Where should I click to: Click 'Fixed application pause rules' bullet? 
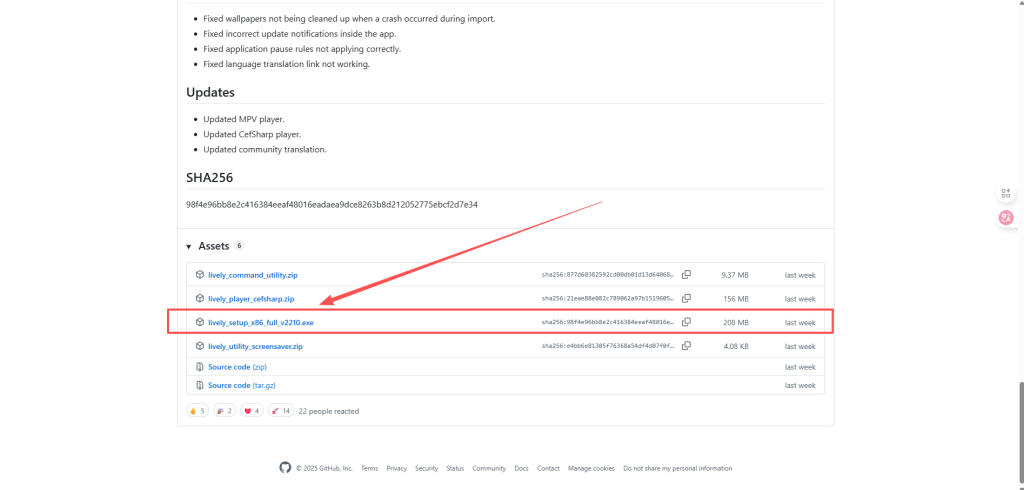(302, 50)
